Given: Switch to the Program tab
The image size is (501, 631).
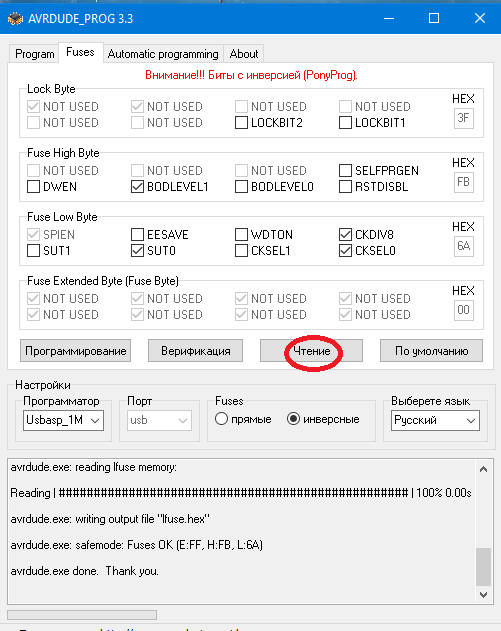Looking at the screenshot, I should point(35,54).
